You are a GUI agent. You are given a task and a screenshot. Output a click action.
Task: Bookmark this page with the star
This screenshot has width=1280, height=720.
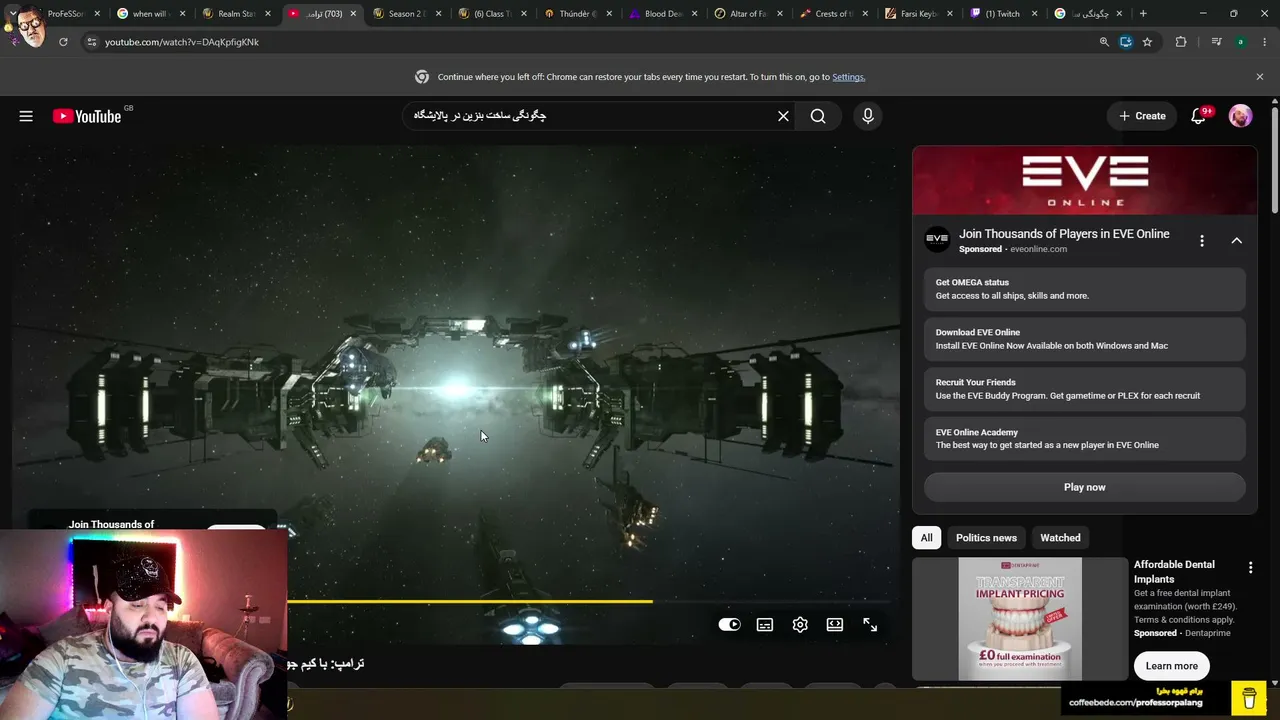(1147, 42)
